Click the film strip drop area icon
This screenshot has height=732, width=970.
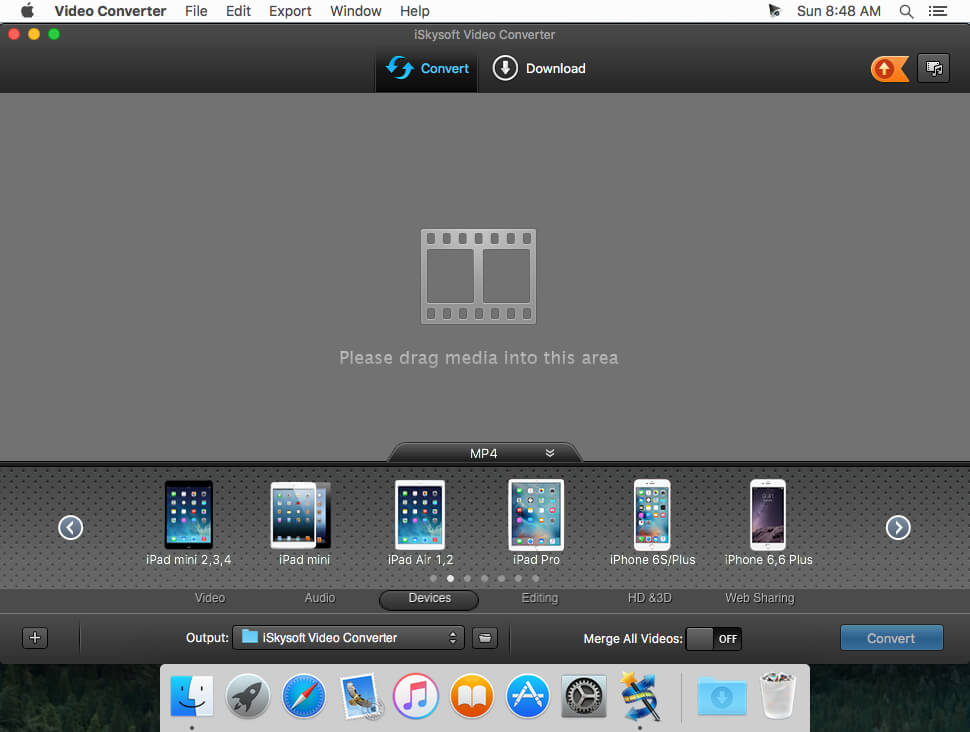coord(478,277)
